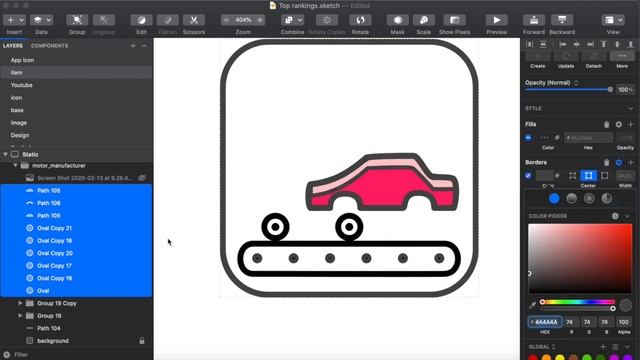Disable the border checkbox

[x=528, y=176]
